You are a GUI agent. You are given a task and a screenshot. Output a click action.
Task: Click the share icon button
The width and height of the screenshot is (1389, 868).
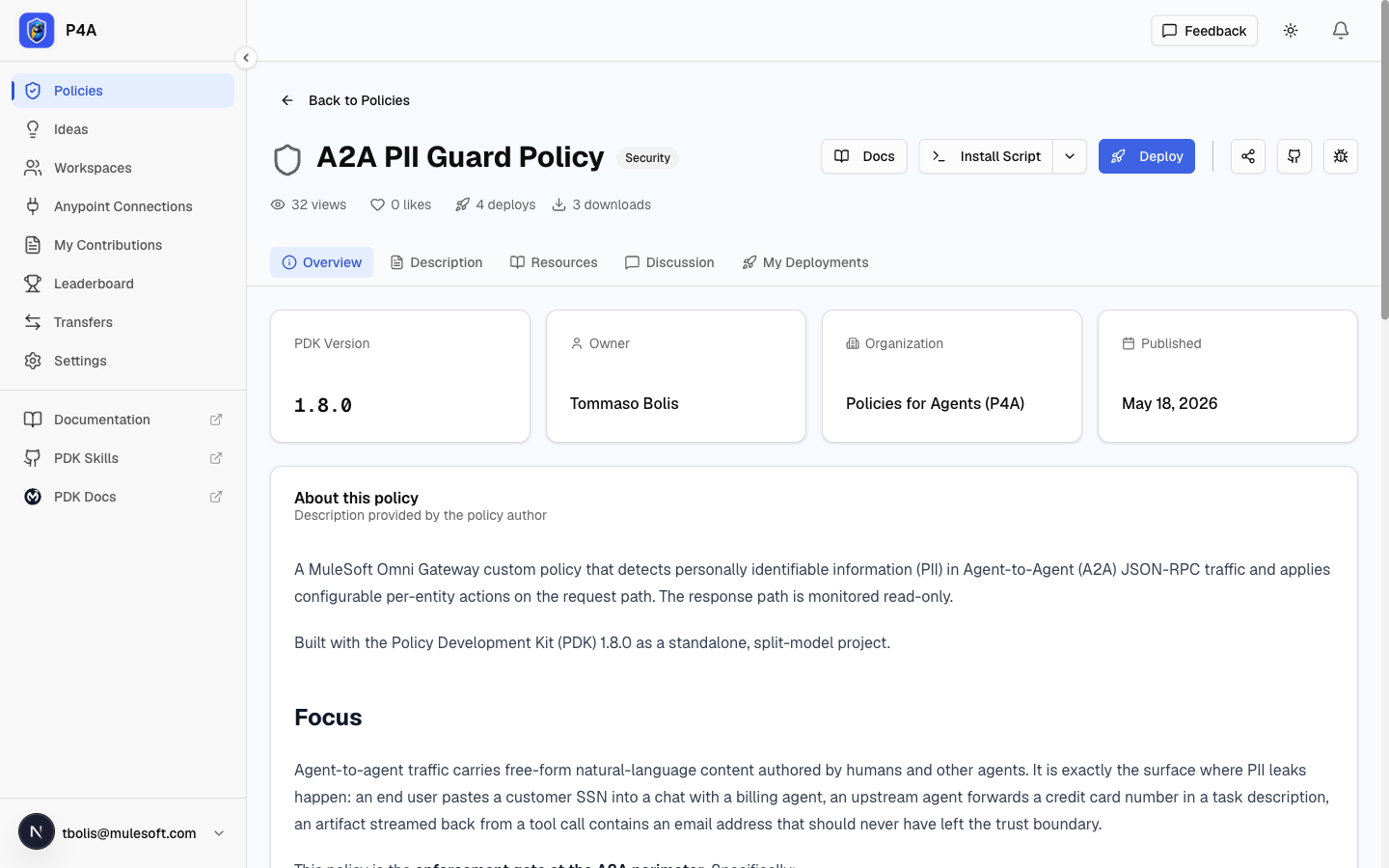click(x=1248, y=156)
